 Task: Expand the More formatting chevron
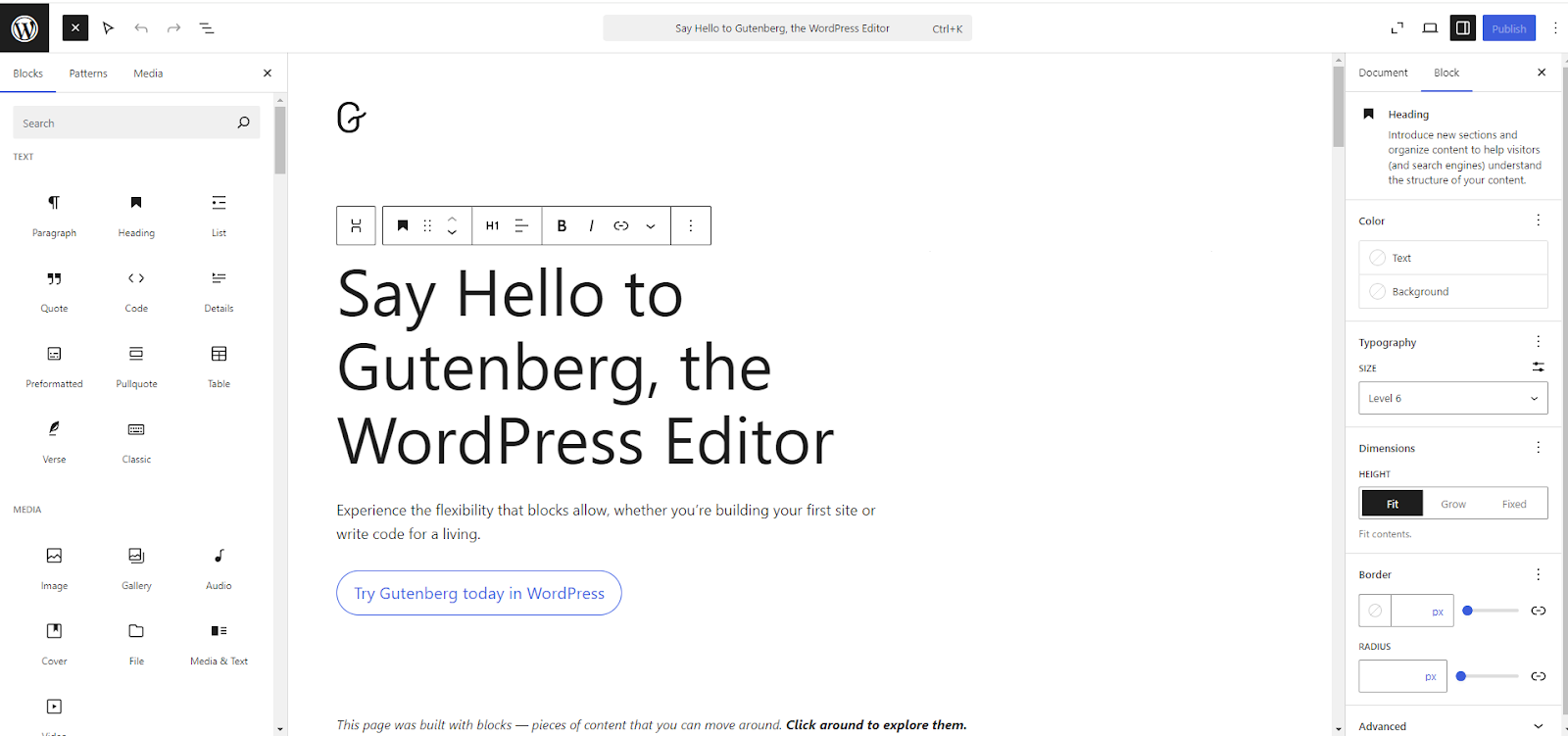click(x=651, y=225)
